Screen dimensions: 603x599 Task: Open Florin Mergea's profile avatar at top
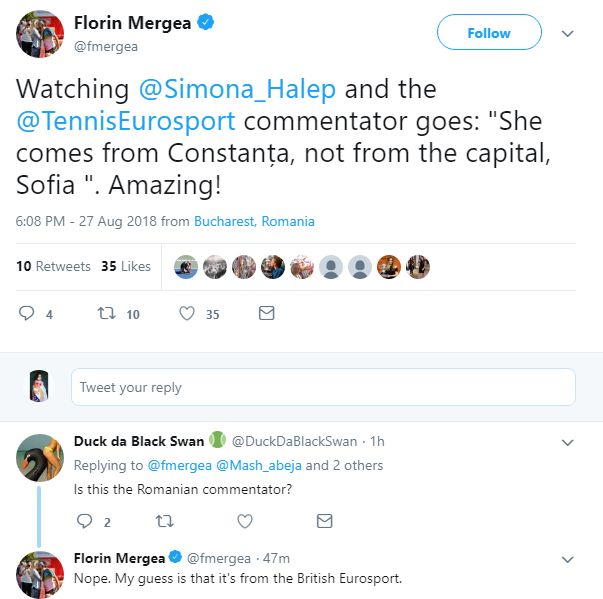(x=41, y=33)
